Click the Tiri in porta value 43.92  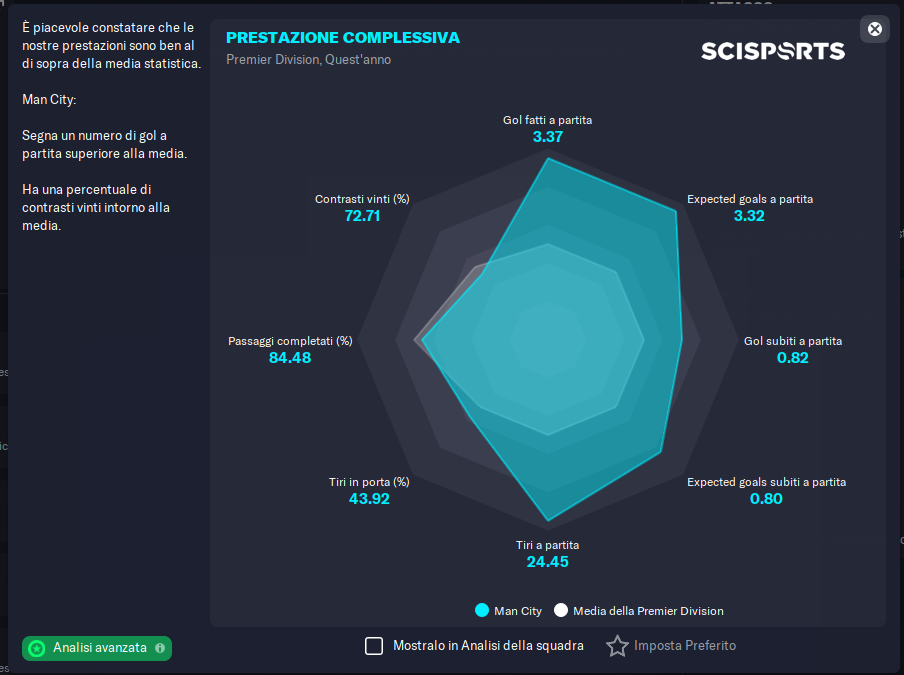(x=369, y=499)
